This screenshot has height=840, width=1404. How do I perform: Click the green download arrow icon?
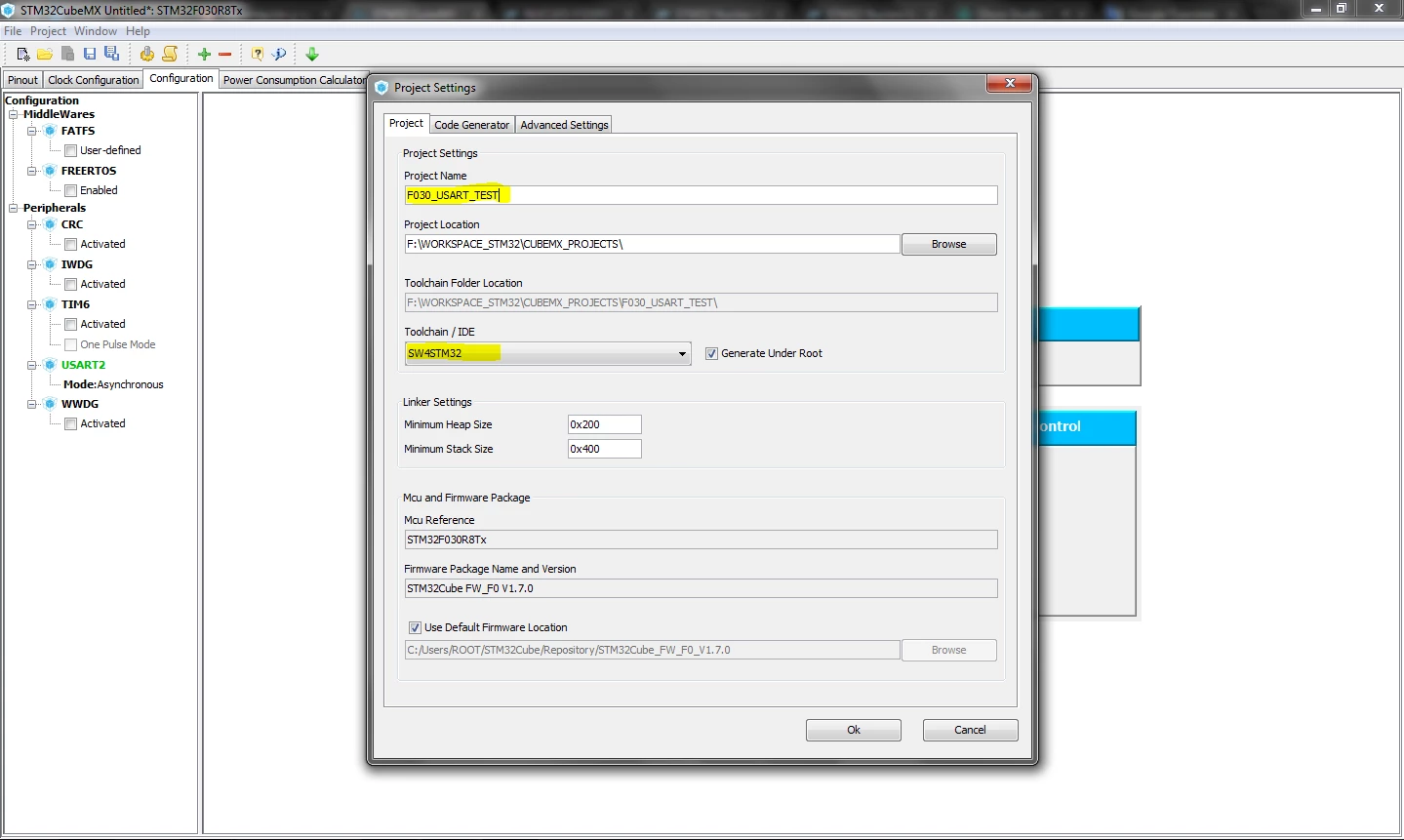pyautogui.click(x=312, y=54)
